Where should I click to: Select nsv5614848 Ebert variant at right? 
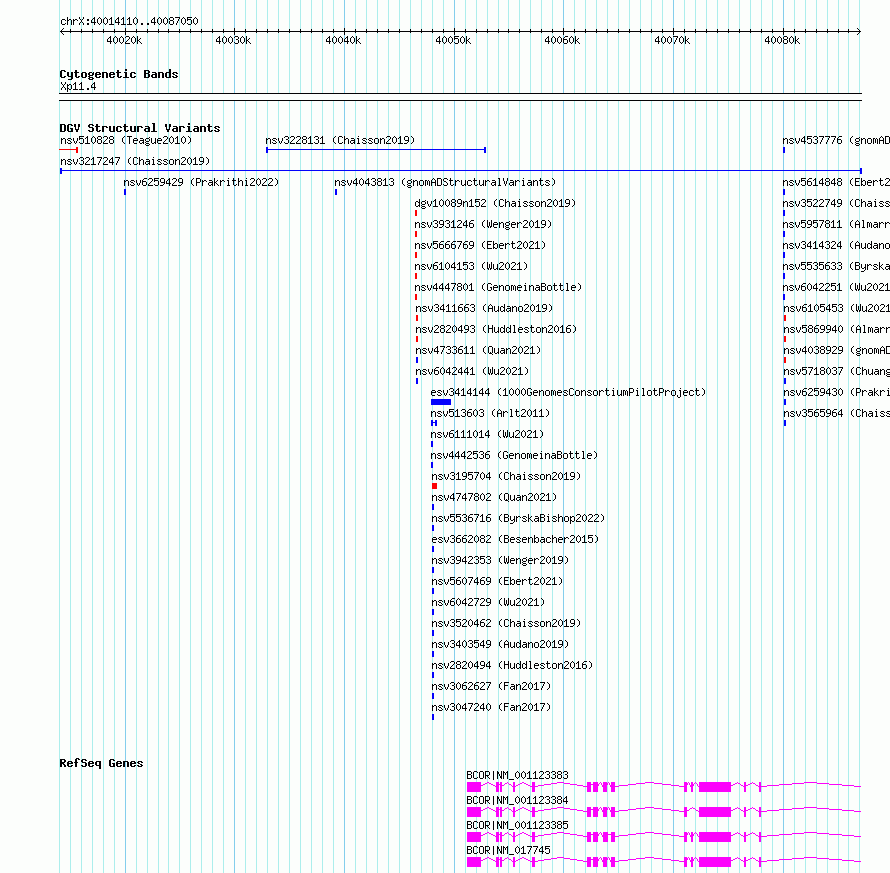836,182
